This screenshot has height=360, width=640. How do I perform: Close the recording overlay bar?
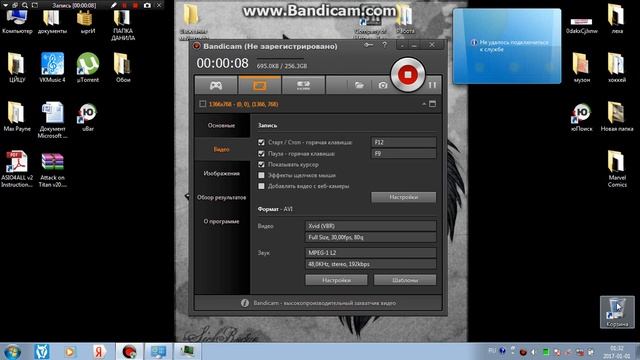(159, 5)
